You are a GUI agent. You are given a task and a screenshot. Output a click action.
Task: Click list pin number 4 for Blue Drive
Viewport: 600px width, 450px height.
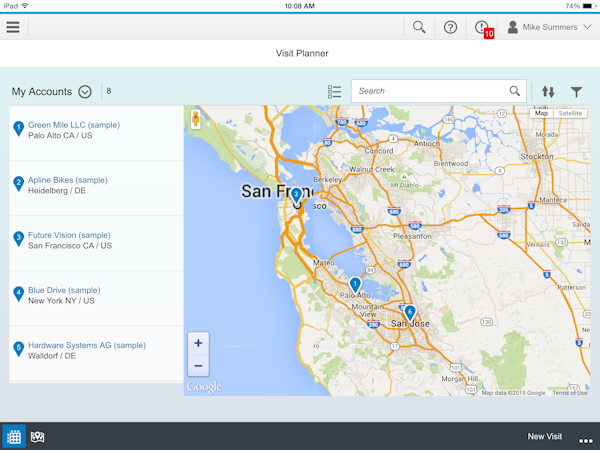pos(18,294)
